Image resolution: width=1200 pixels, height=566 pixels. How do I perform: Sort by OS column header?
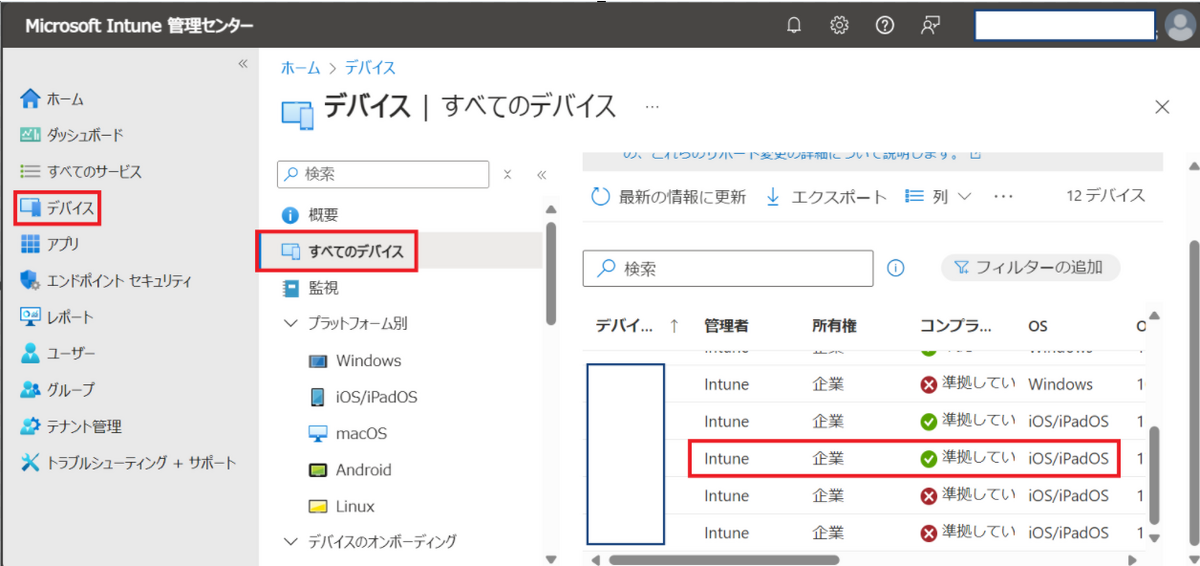tap(1038, 326)
